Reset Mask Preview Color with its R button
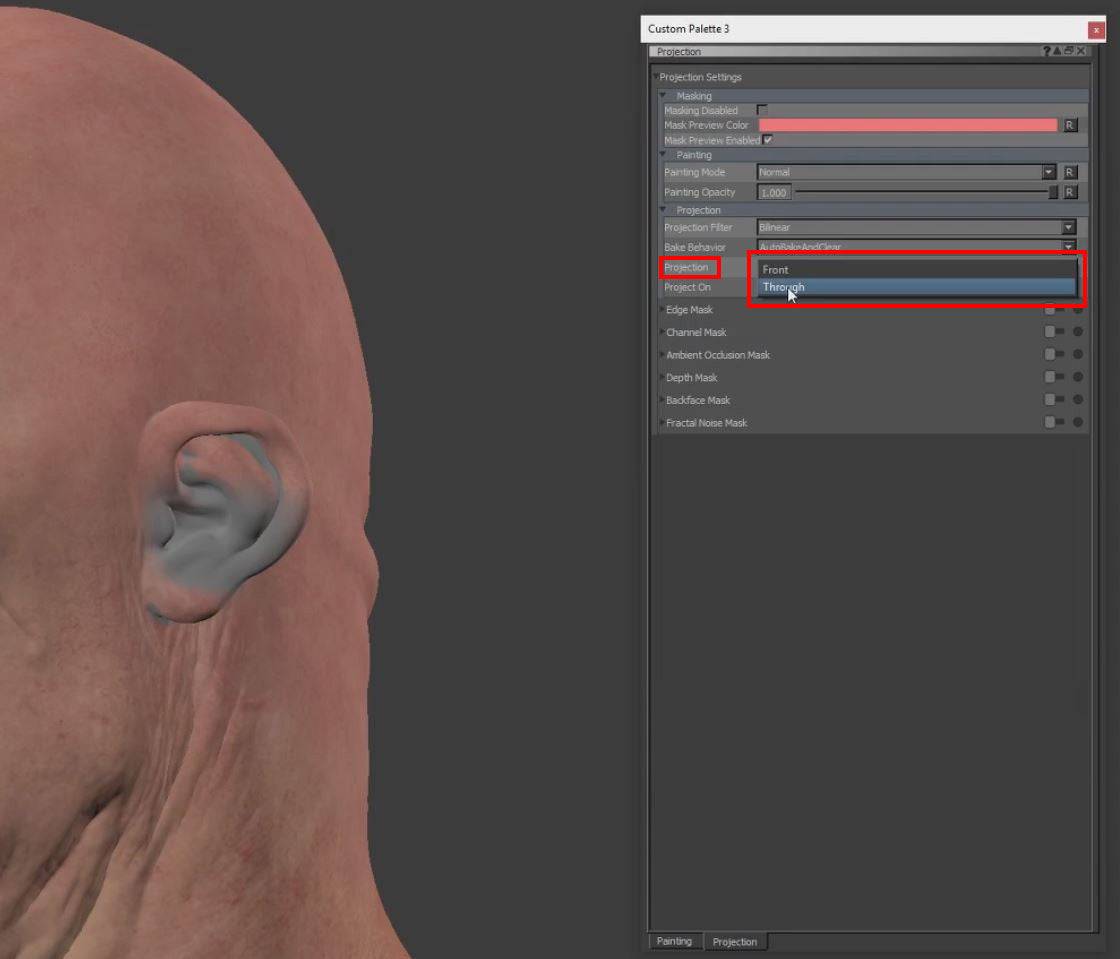Viewport: 1120px width, 959px height. pos(1069,125)
